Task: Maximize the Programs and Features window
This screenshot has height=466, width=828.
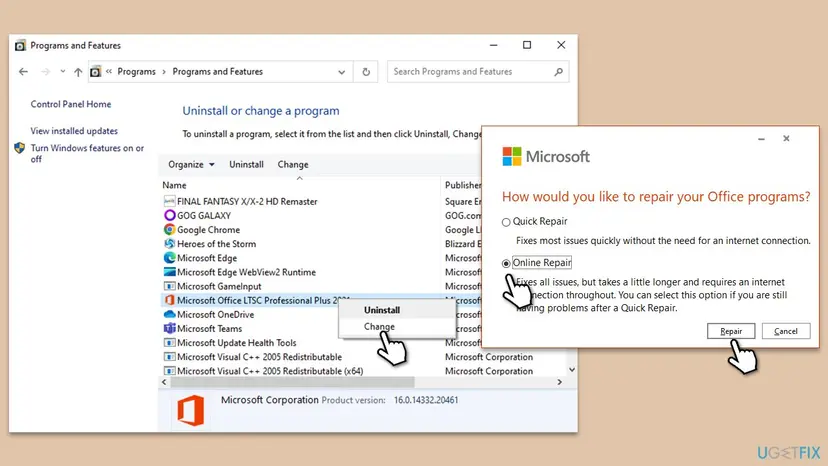Action: click(527, 45)
